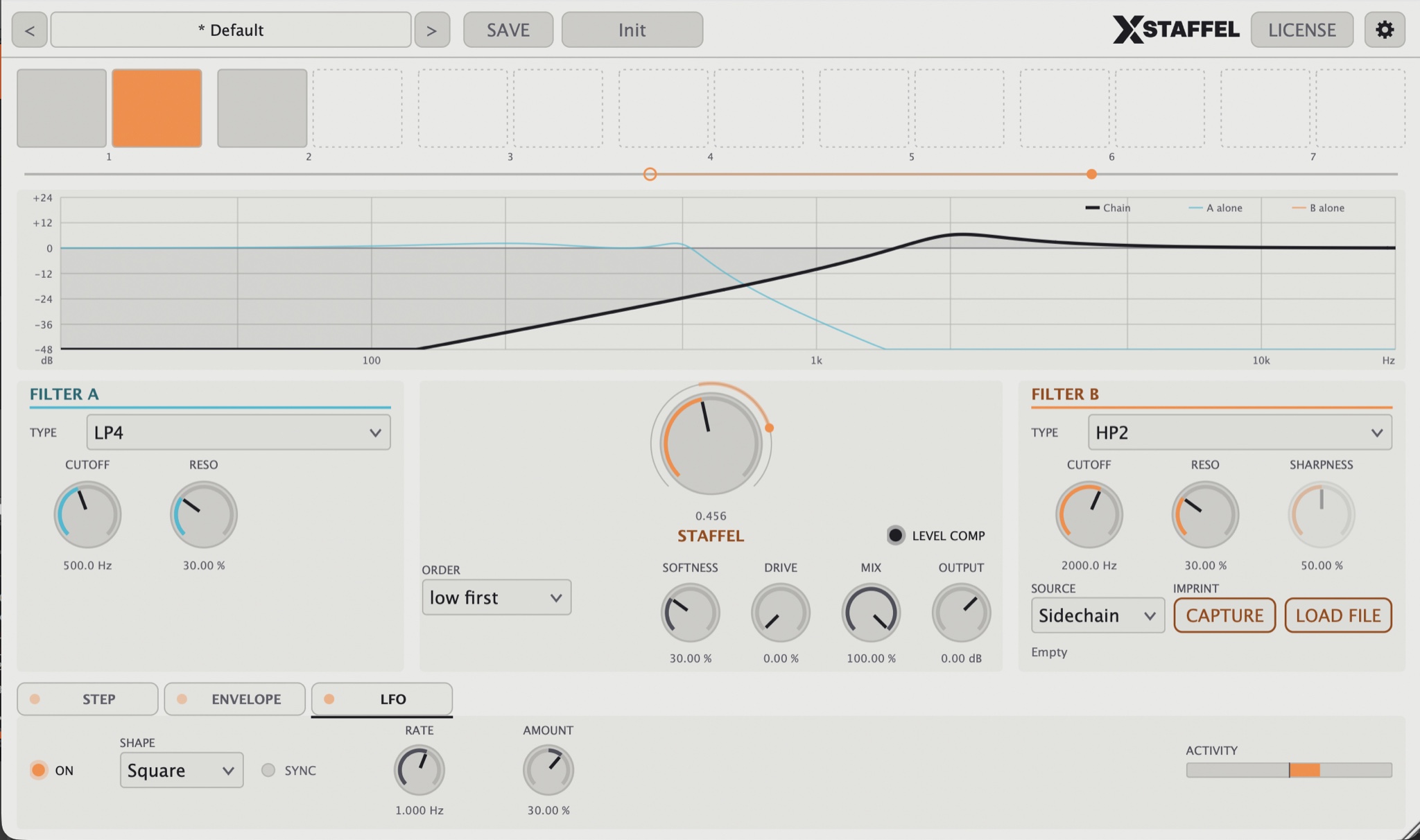
Task: Toggle the ENVELOPE modulator enable dot
Action: (182, 699)
